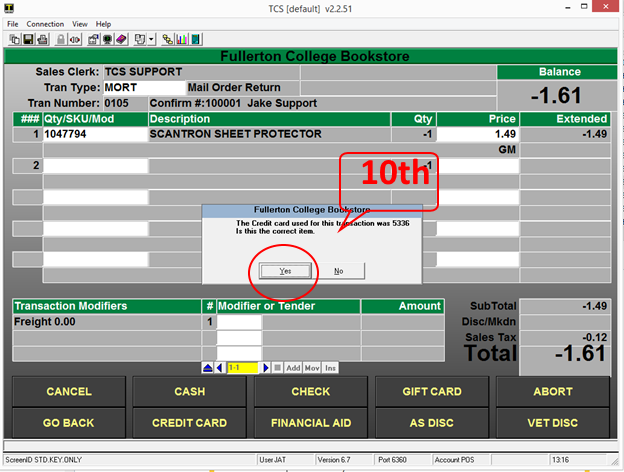Click the CHECK tender button
624x472 pixels.
310,392
